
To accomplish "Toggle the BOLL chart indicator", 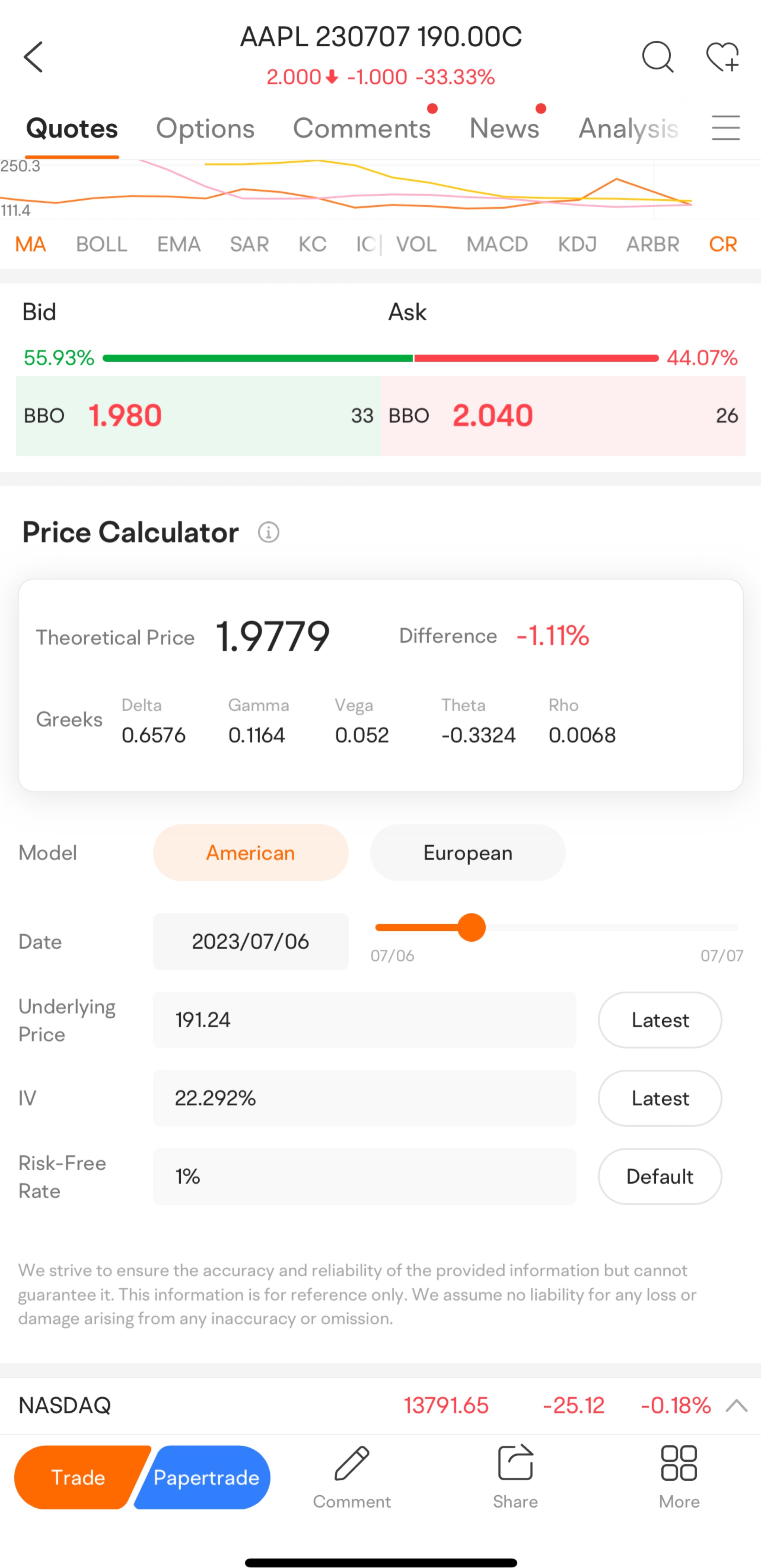I will pos(101,244).
